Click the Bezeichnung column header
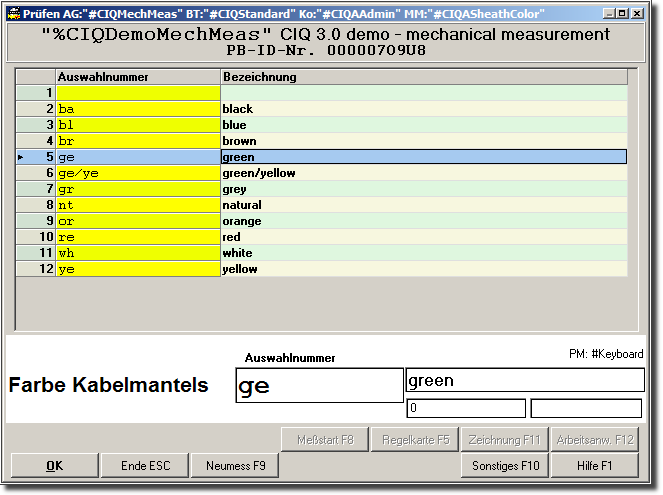Image resolution: width=663 pixels, height=495 pixels. (x=423, y=77)
